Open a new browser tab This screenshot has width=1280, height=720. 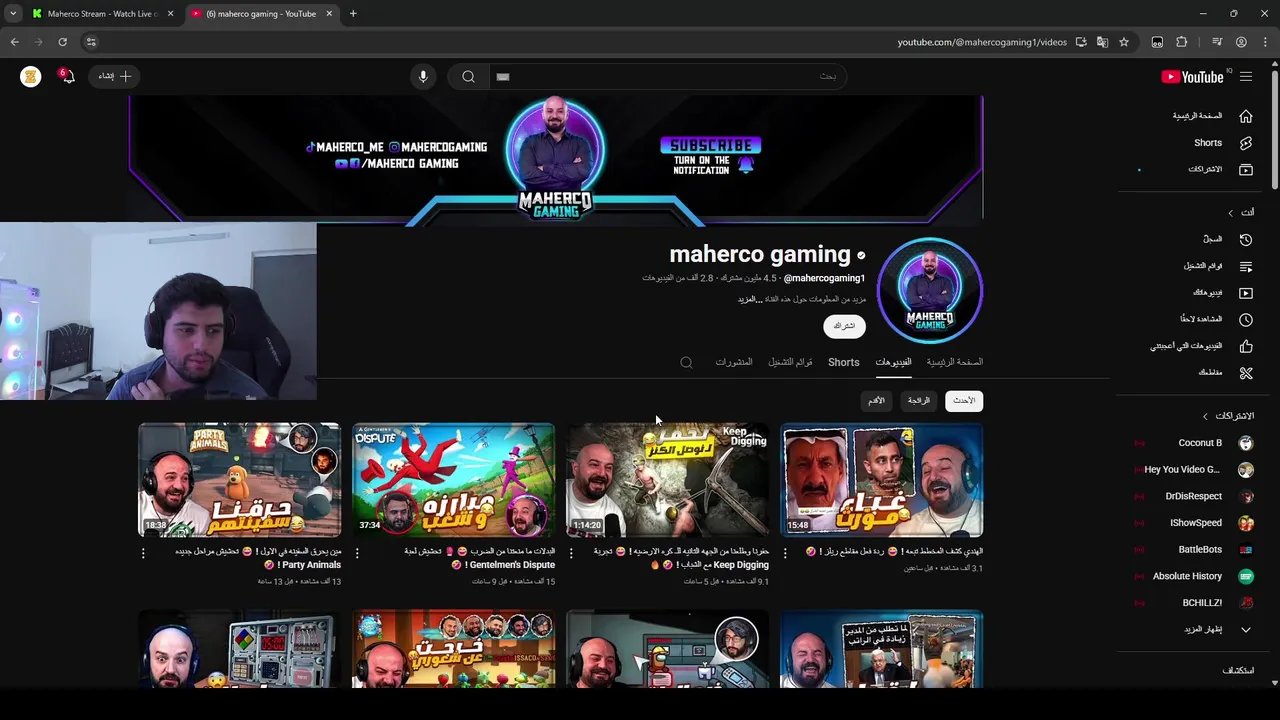353,14
